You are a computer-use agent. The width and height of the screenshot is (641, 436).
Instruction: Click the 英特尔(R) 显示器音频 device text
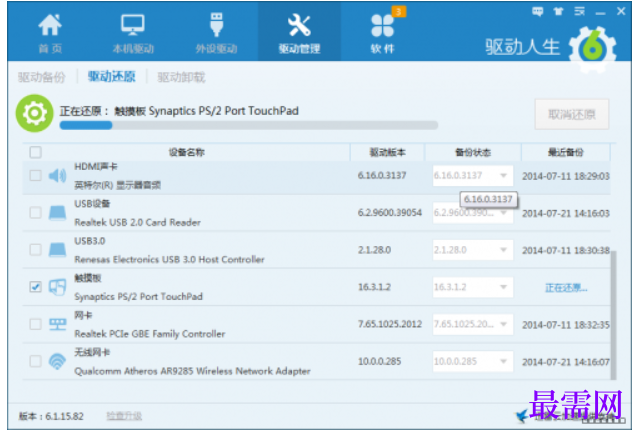point(117,186)
